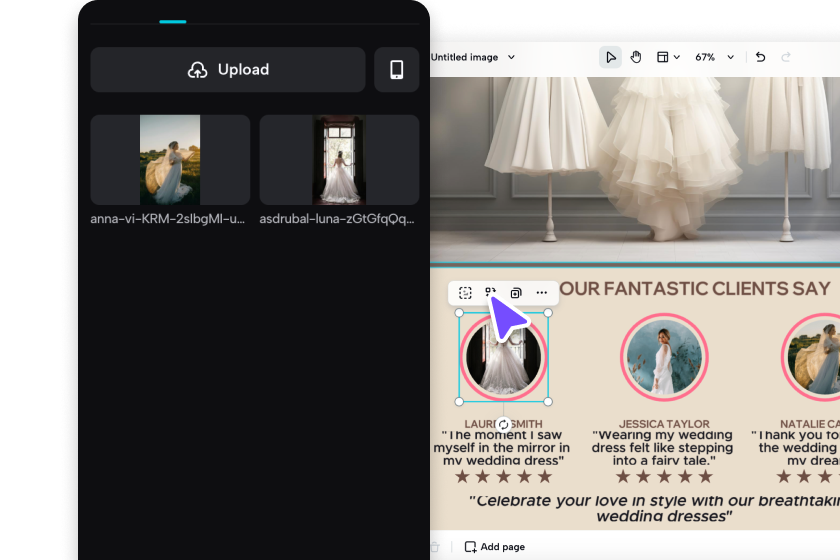This screenshot has height=560, width=840.
Task: Click the Upload button
Action: pos(228,70)
